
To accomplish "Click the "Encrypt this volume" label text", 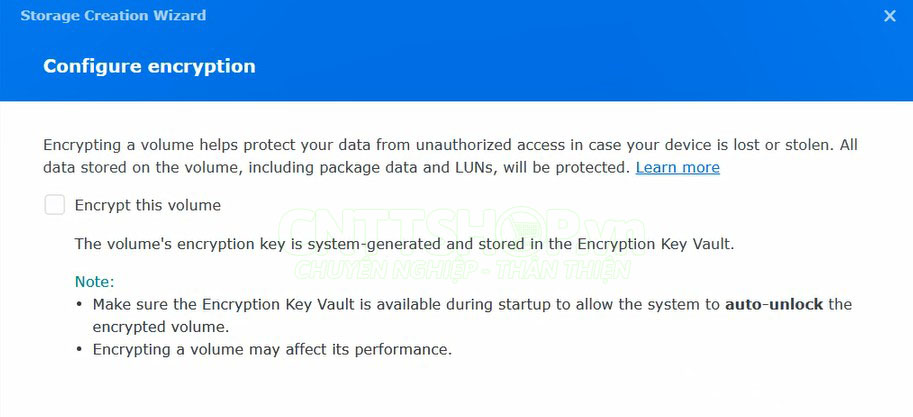I will pyautogui.click(x=148, y=205).
